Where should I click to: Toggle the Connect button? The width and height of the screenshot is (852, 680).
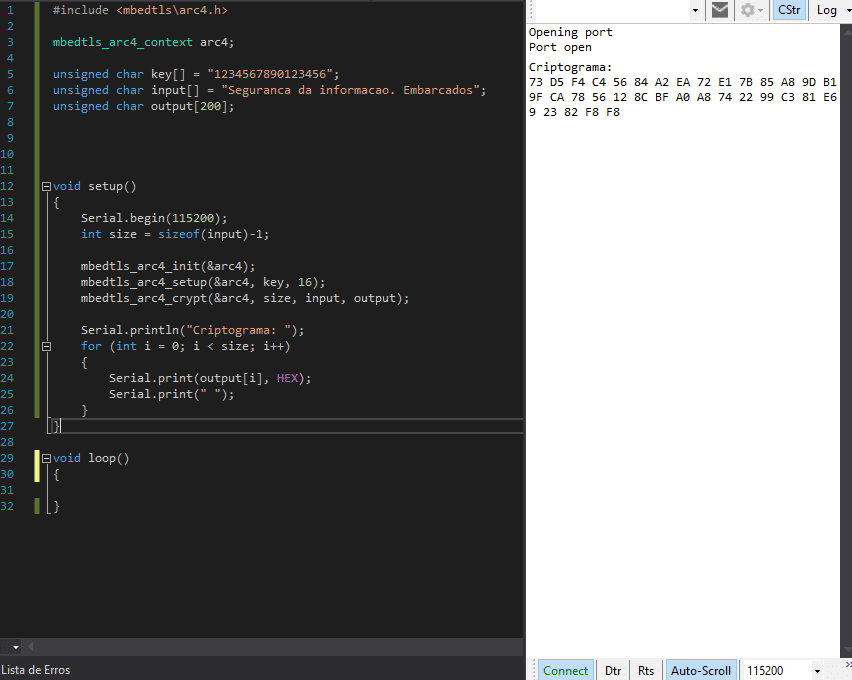point(565,670)
